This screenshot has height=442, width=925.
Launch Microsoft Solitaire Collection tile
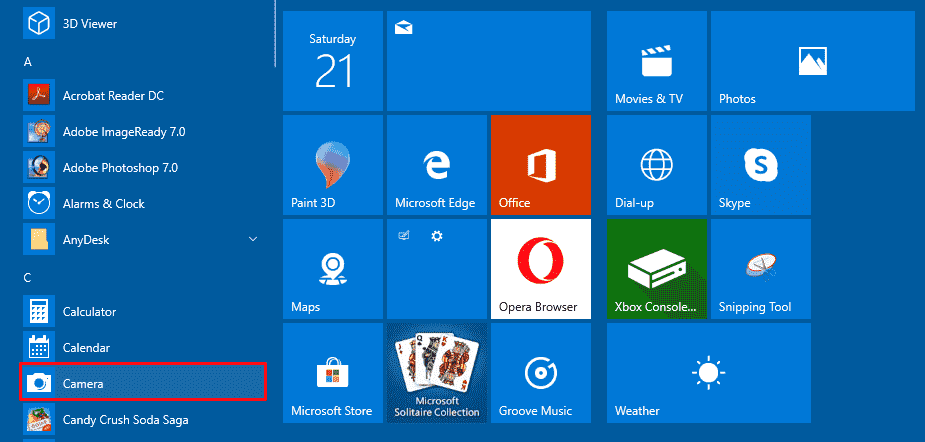437,372
